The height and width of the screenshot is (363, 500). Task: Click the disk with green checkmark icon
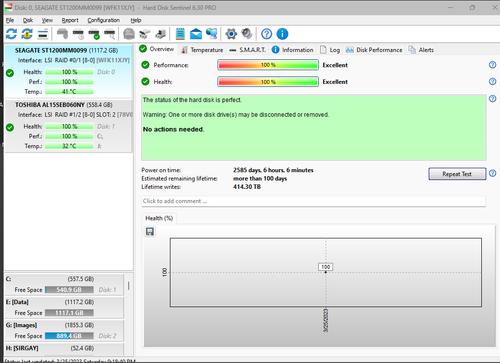point(94,34)
